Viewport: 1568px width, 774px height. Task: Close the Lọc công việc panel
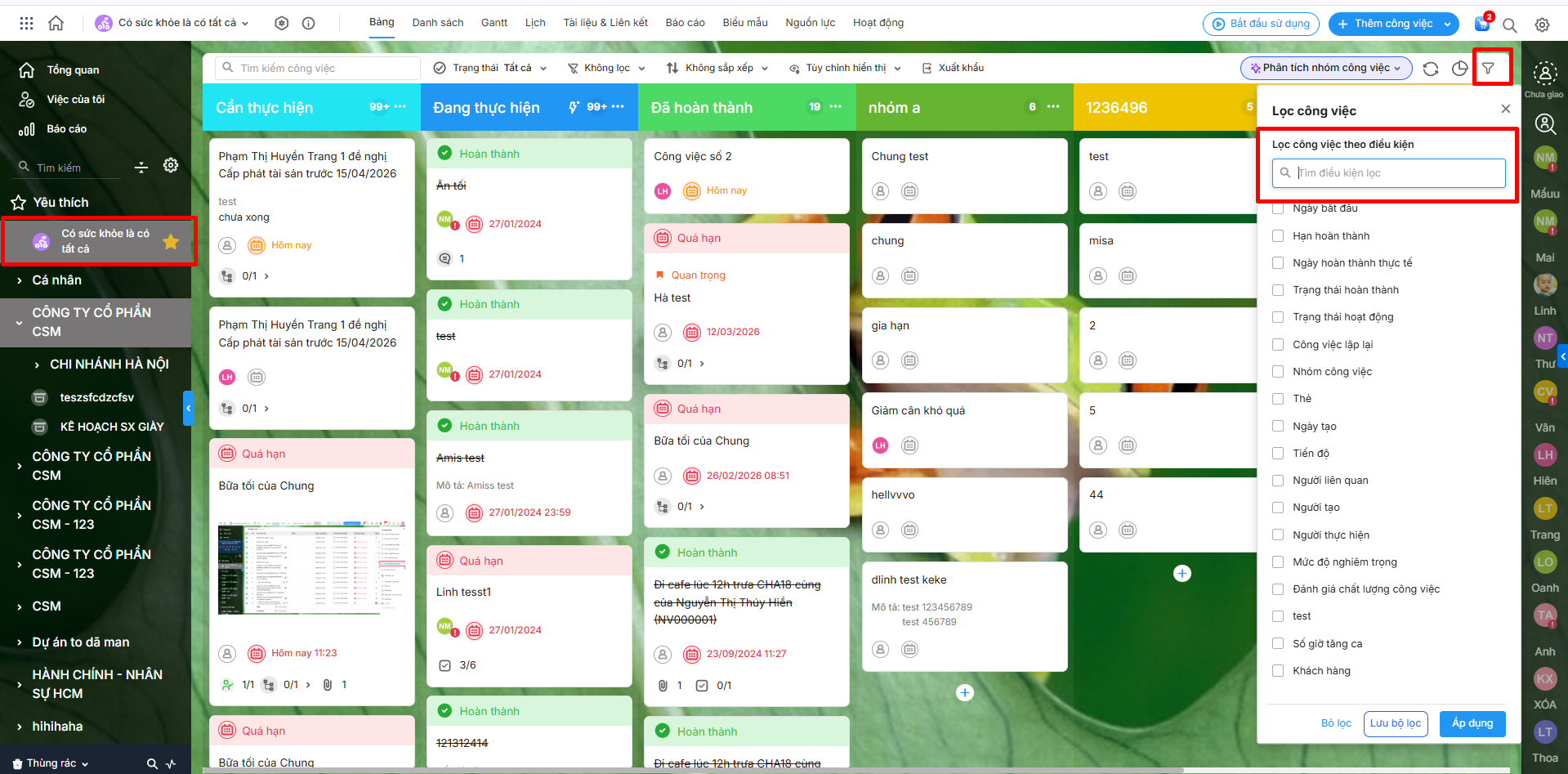(x=1506, y=109)
